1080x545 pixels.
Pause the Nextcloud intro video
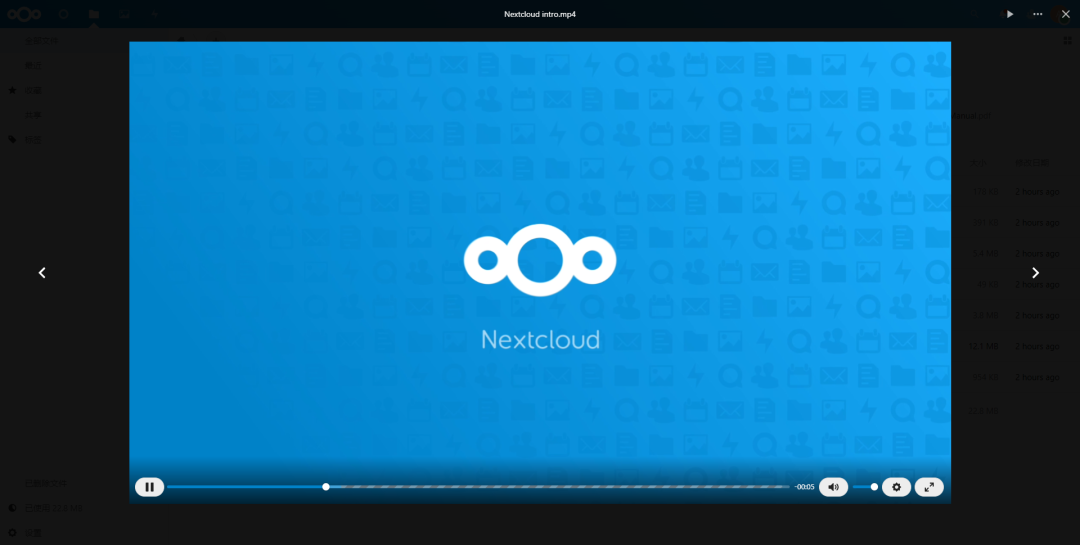[x=149, y=487]
